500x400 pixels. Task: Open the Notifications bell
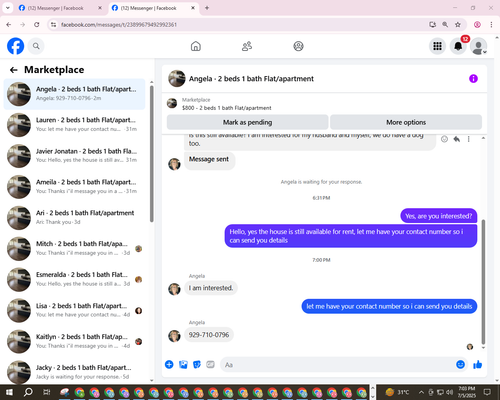(458, 46)
